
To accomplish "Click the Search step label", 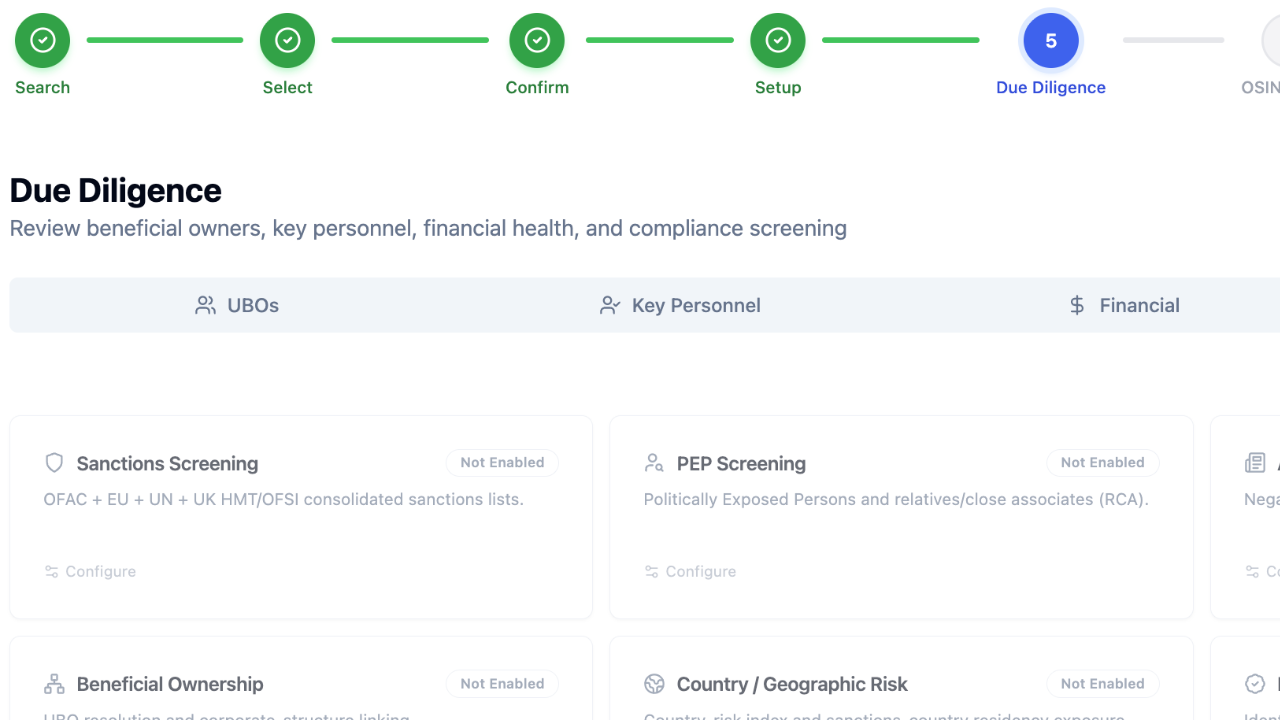I will (42, 88).
